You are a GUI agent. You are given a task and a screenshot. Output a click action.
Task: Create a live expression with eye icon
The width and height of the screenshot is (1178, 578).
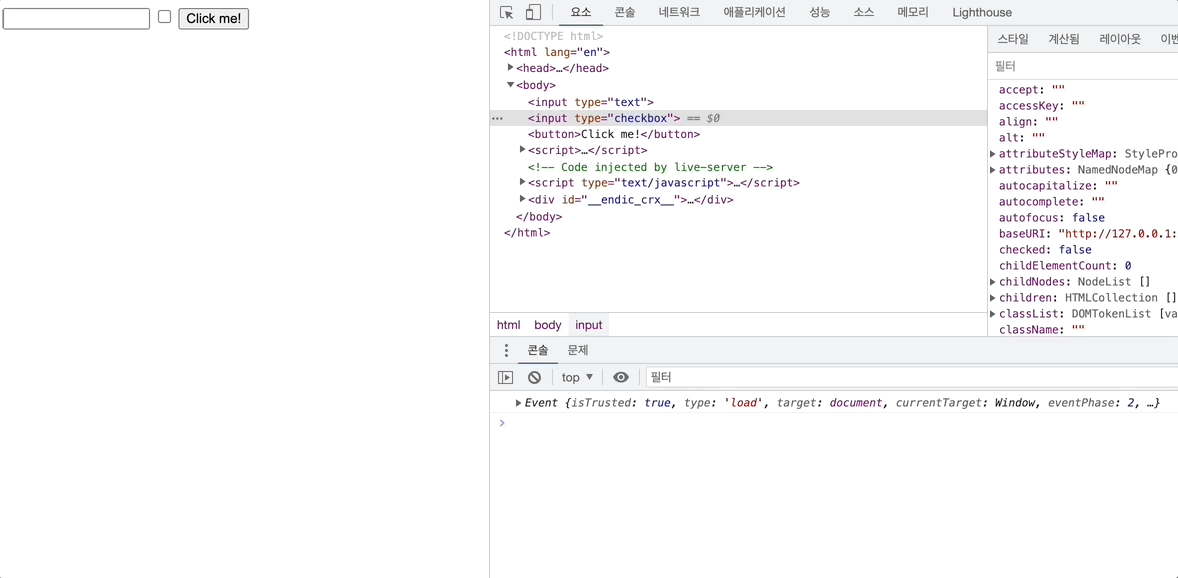pyautogui.click(x=621, y=377)
